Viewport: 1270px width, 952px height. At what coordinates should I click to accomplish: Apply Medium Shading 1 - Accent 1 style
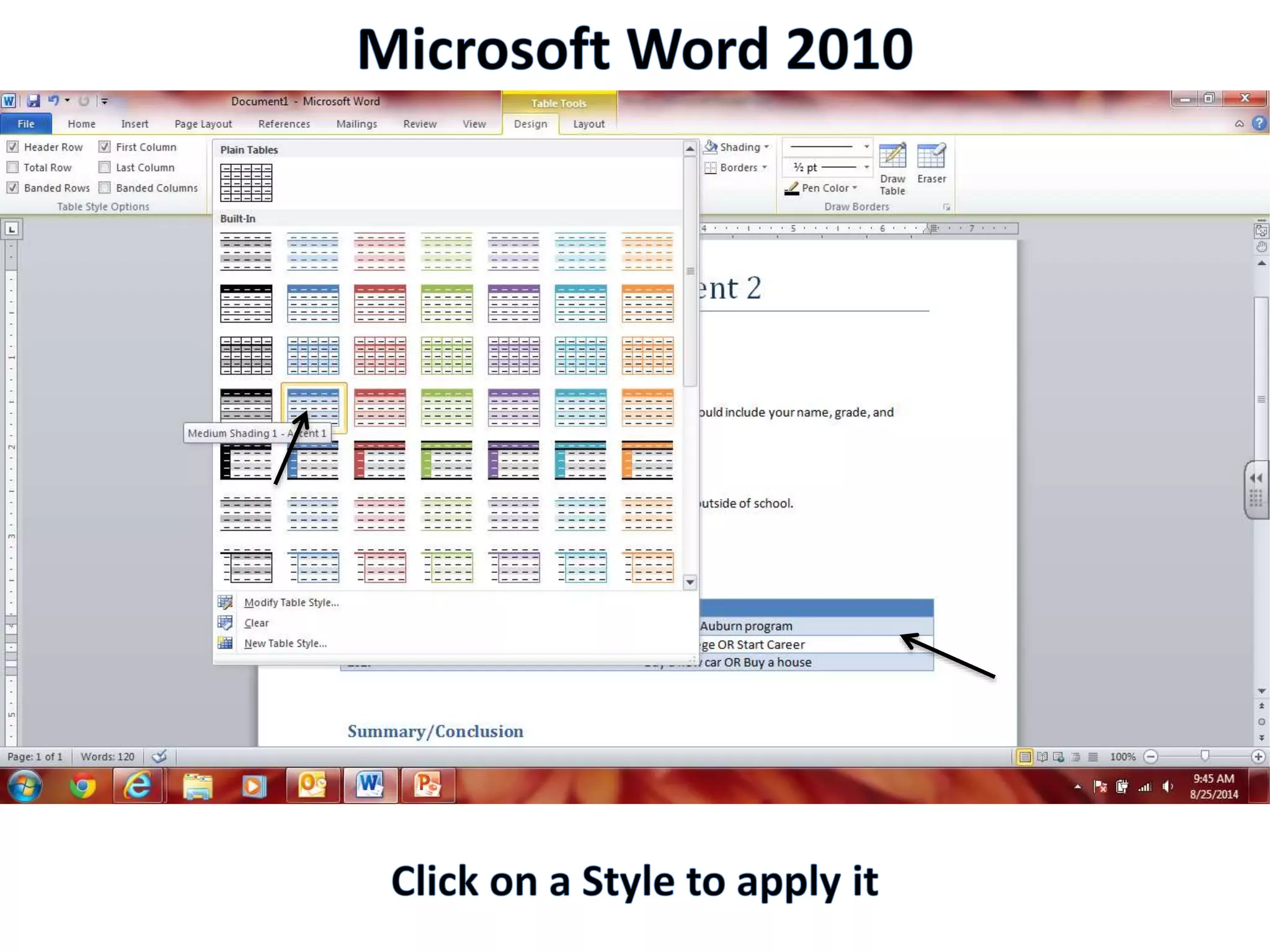tap(313, 408)
